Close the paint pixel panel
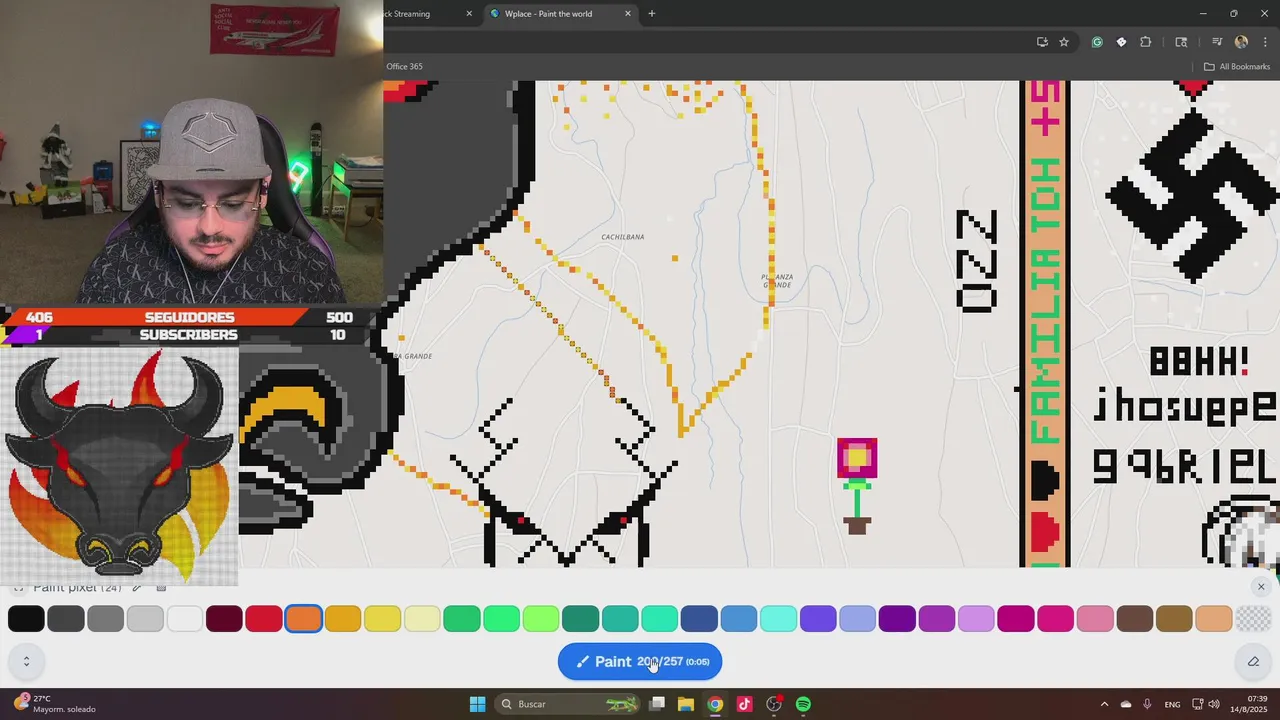The image size is (1280, 720). (1261, 587)
